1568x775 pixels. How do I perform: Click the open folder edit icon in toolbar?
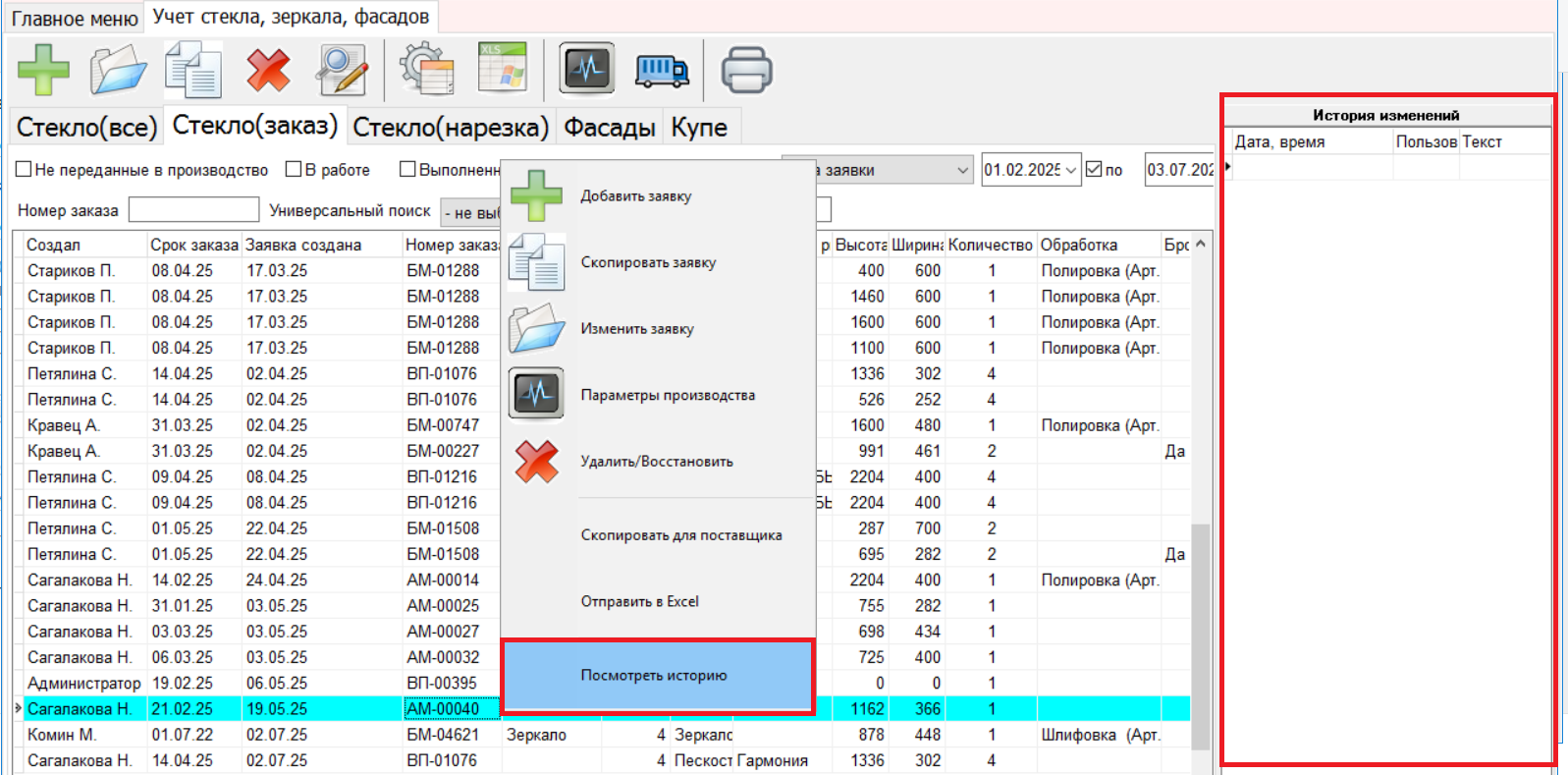click(x=118, y=70)
